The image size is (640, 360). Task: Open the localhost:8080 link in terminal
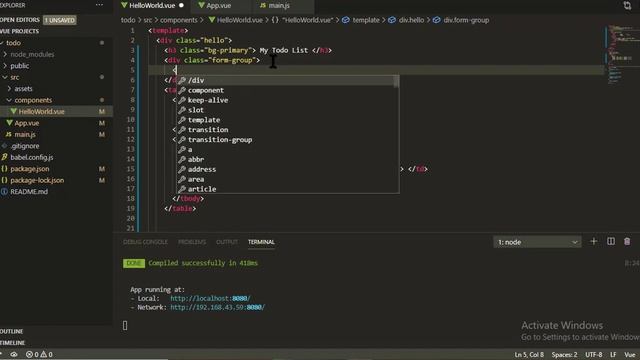(x=210, y=298)
